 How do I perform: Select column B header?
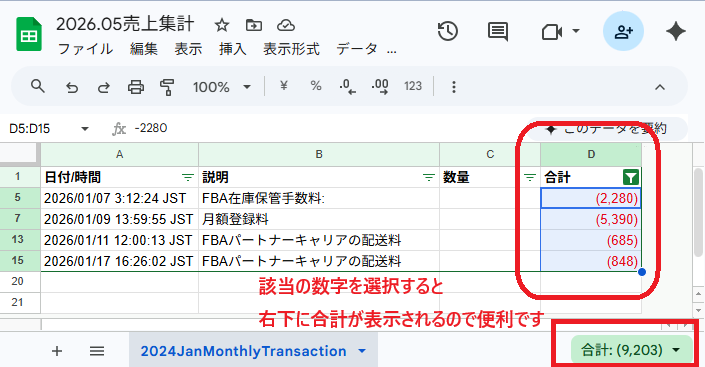click(319, 154)
